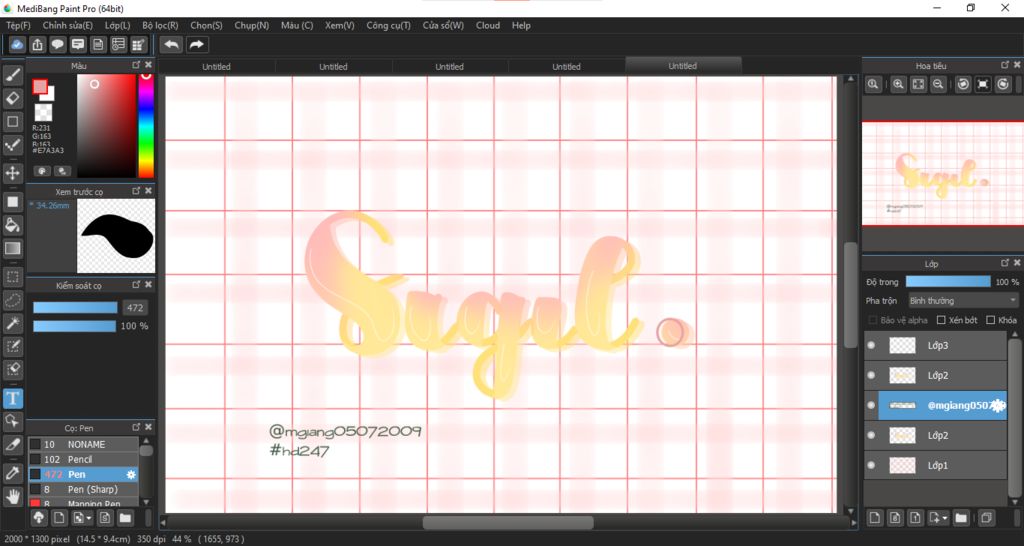Open the Bộ lọc(R) menu
1024x546 pixels.
(x=160, y=25)
